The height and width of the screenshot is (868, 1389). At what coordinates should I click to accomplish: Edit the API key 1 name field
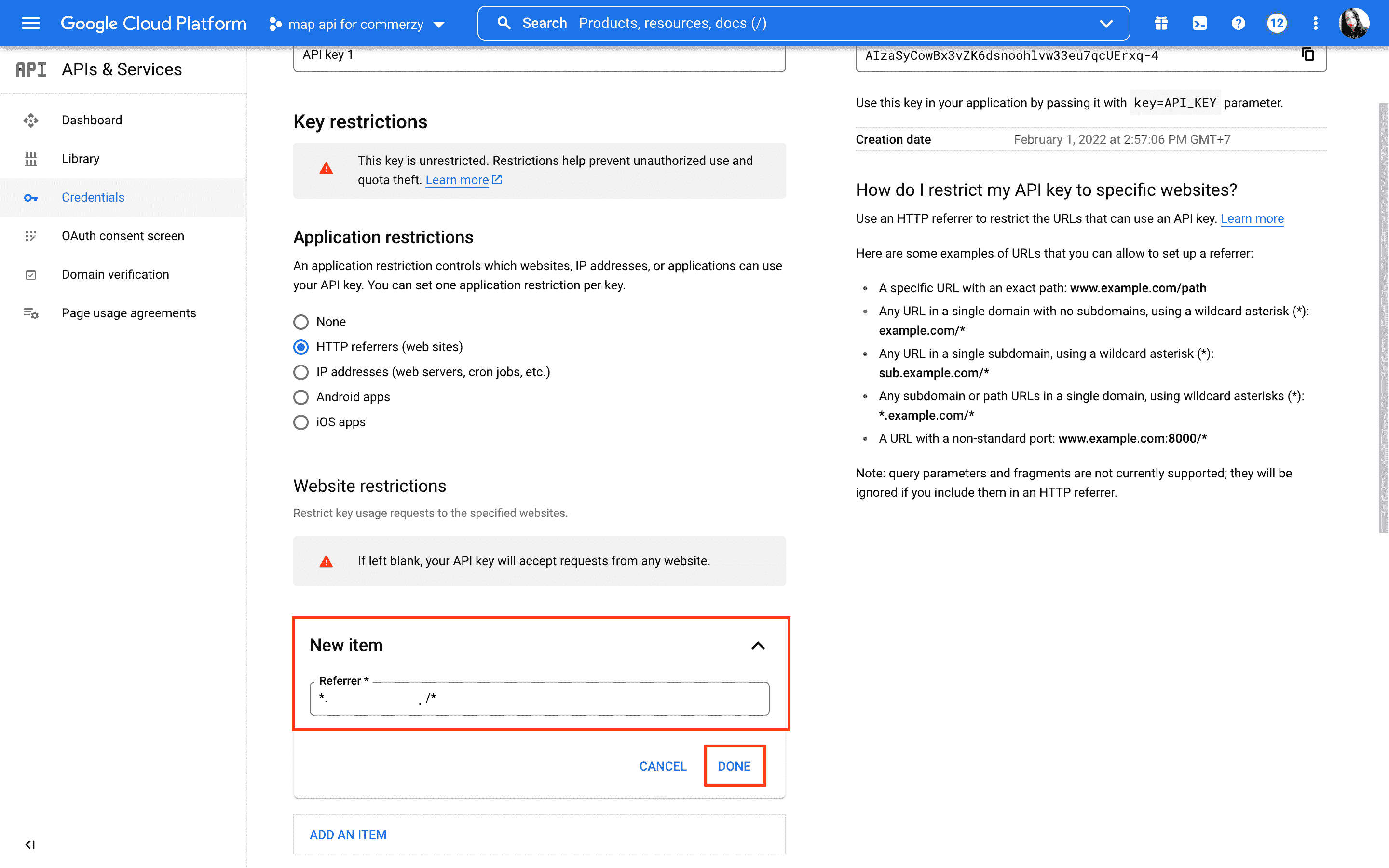pos(539,56)
